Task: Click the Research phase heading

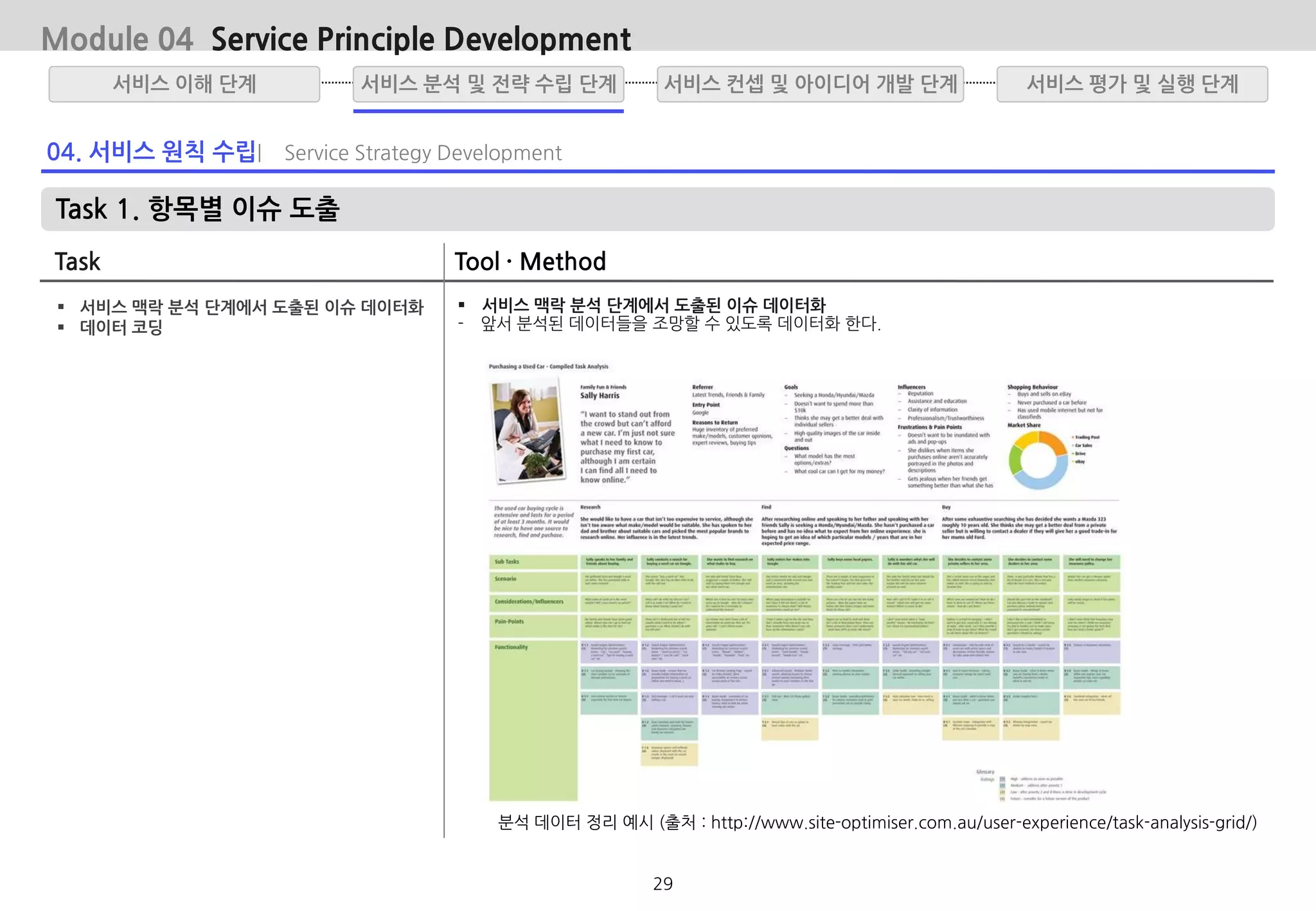Action: coord(590,508)
